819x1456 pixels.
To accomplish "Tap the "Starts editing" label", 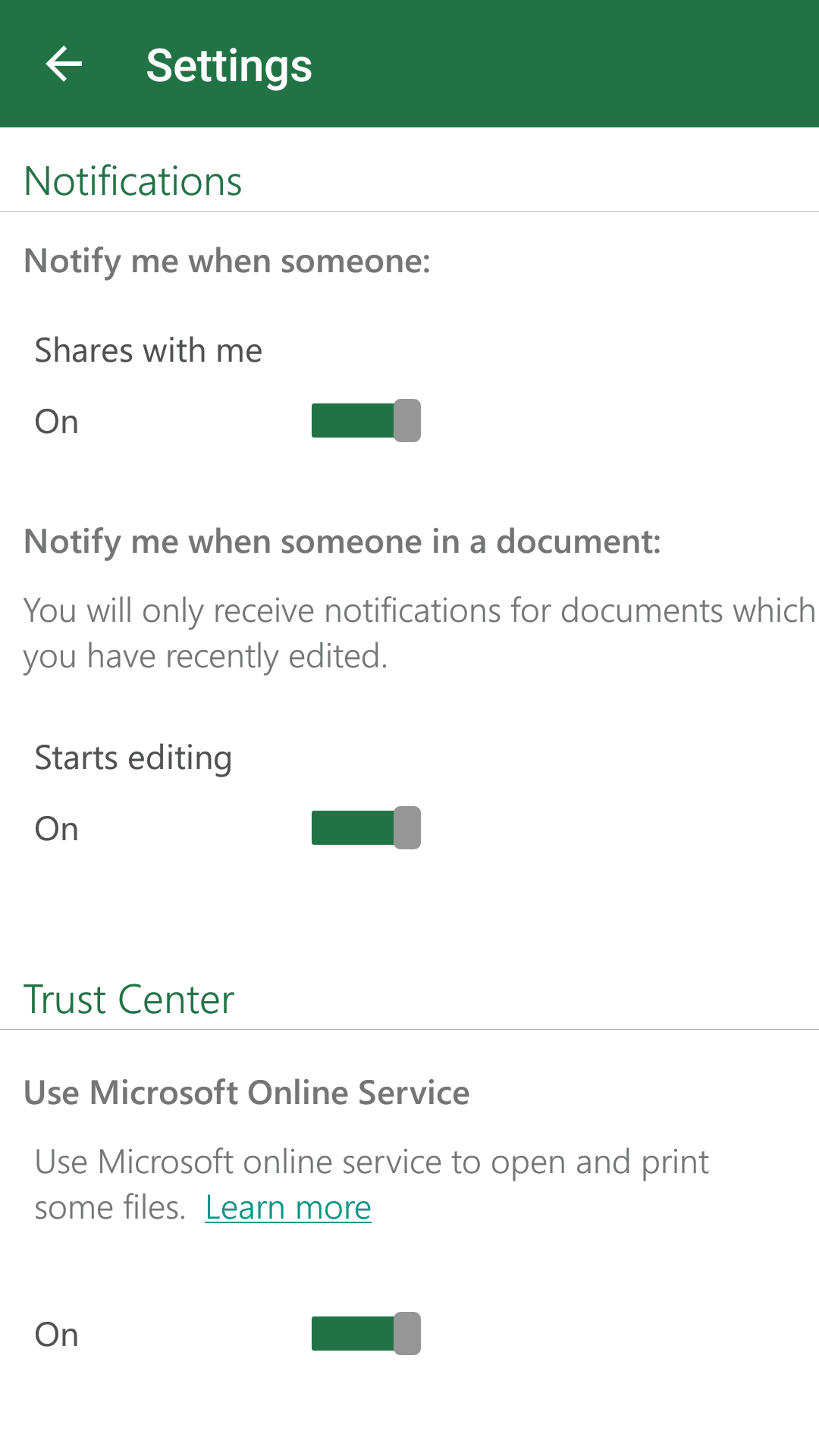I will coord(133,758).
